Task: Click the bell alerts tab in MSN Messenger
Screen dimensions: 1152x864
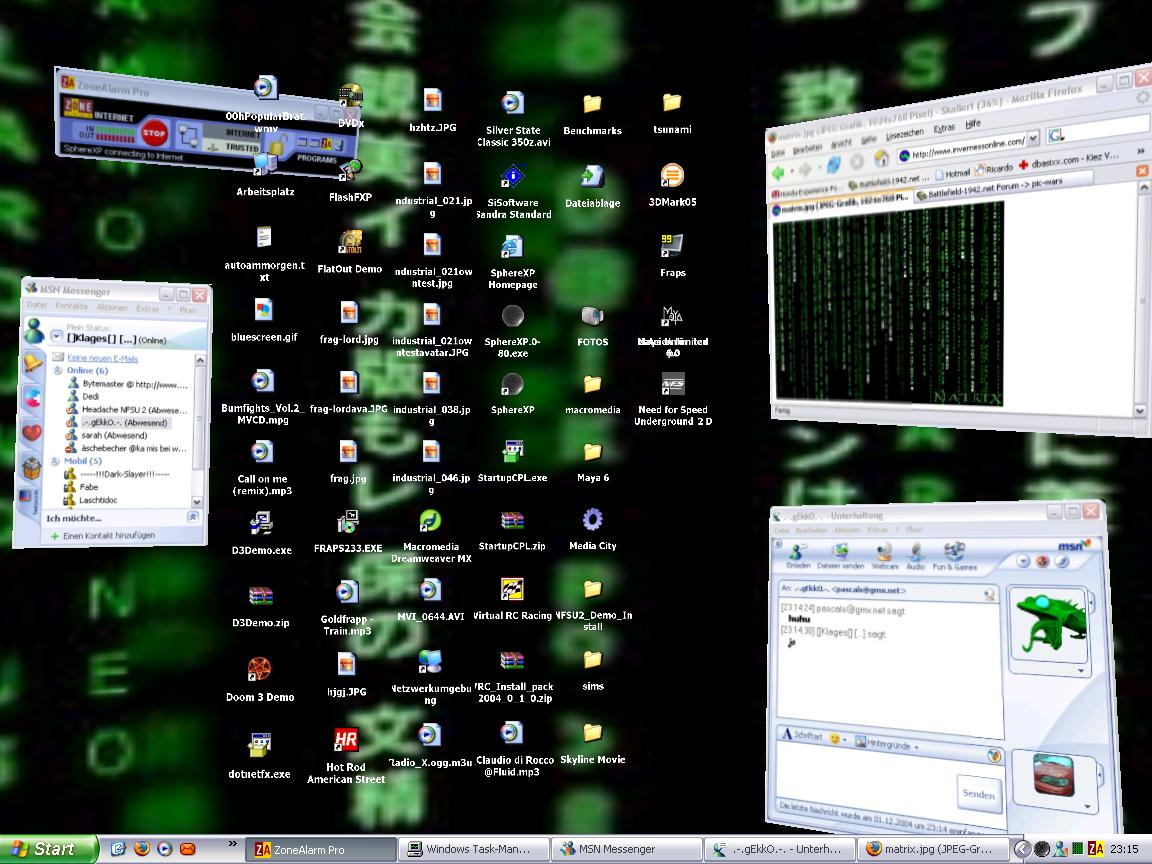Action: coord(32,362)
